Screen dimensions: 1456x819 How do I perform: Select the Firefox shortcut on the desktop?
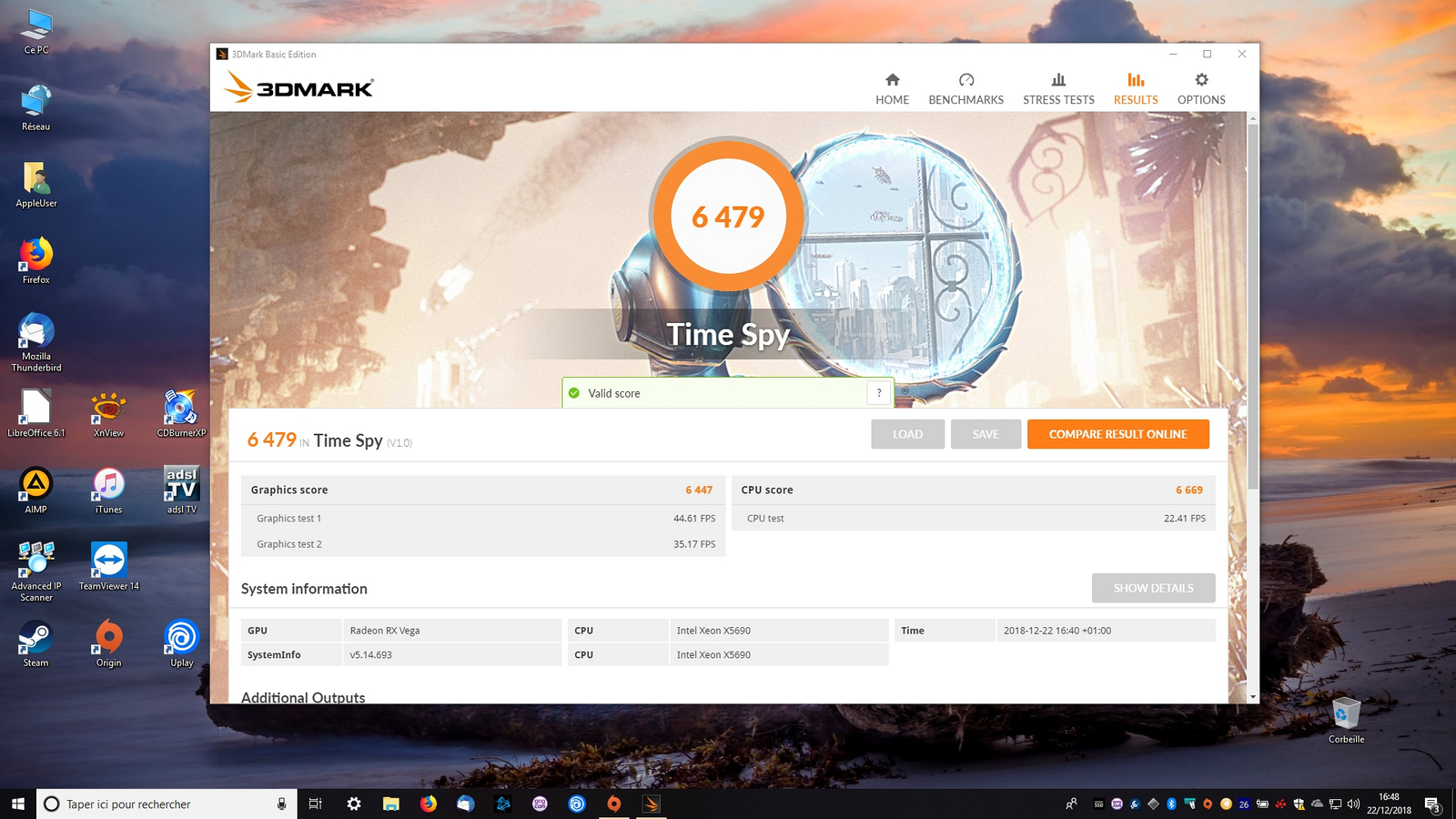click(36, 261)
